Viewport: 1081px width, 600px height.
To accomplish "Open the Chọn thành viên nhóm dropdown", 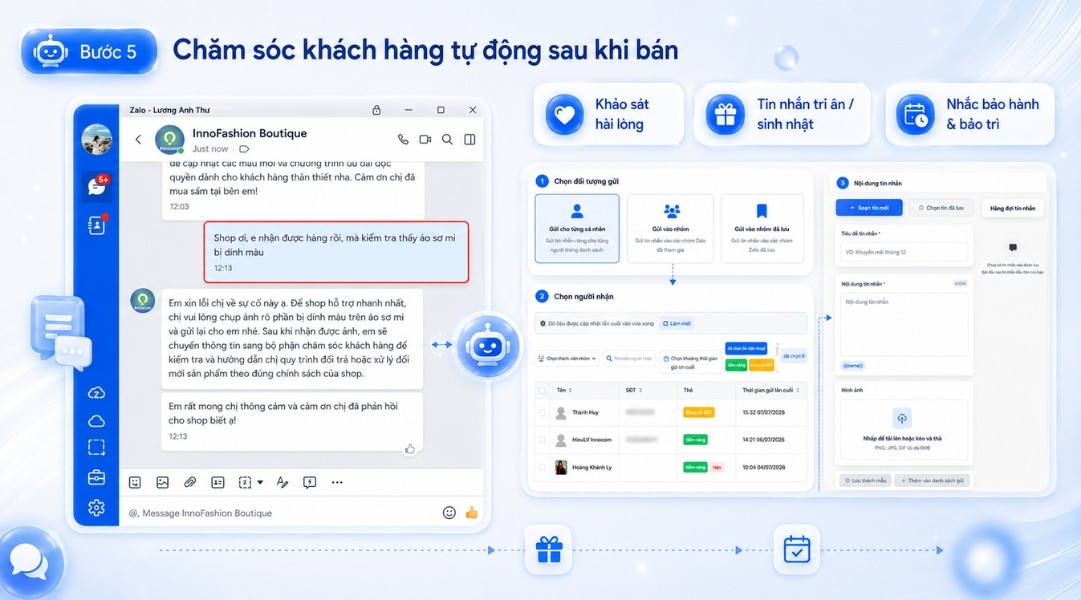I will [x=567, y=359].
